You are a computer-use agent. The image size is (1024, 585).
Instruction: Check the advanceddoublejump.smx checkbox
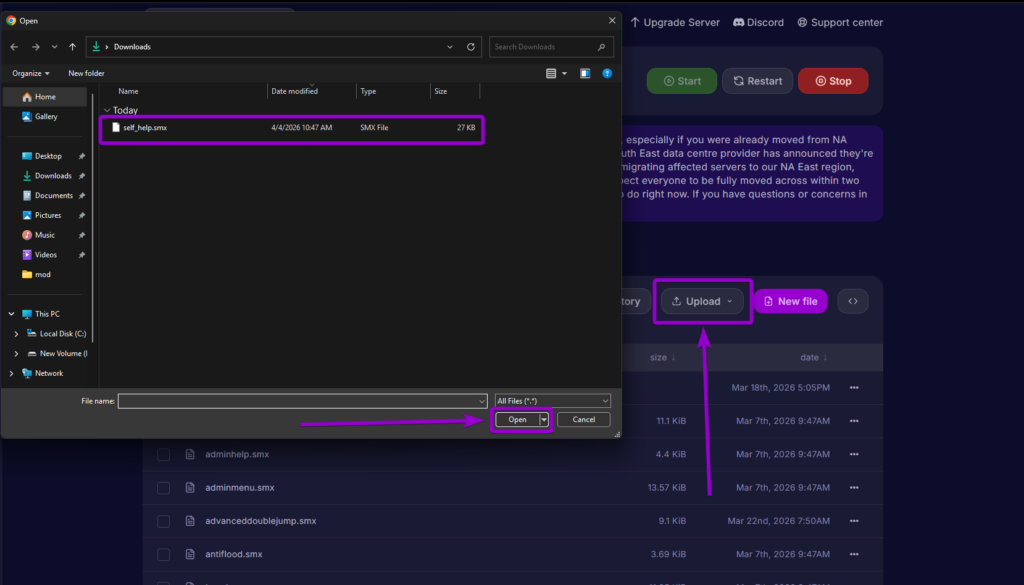point(163,521)
